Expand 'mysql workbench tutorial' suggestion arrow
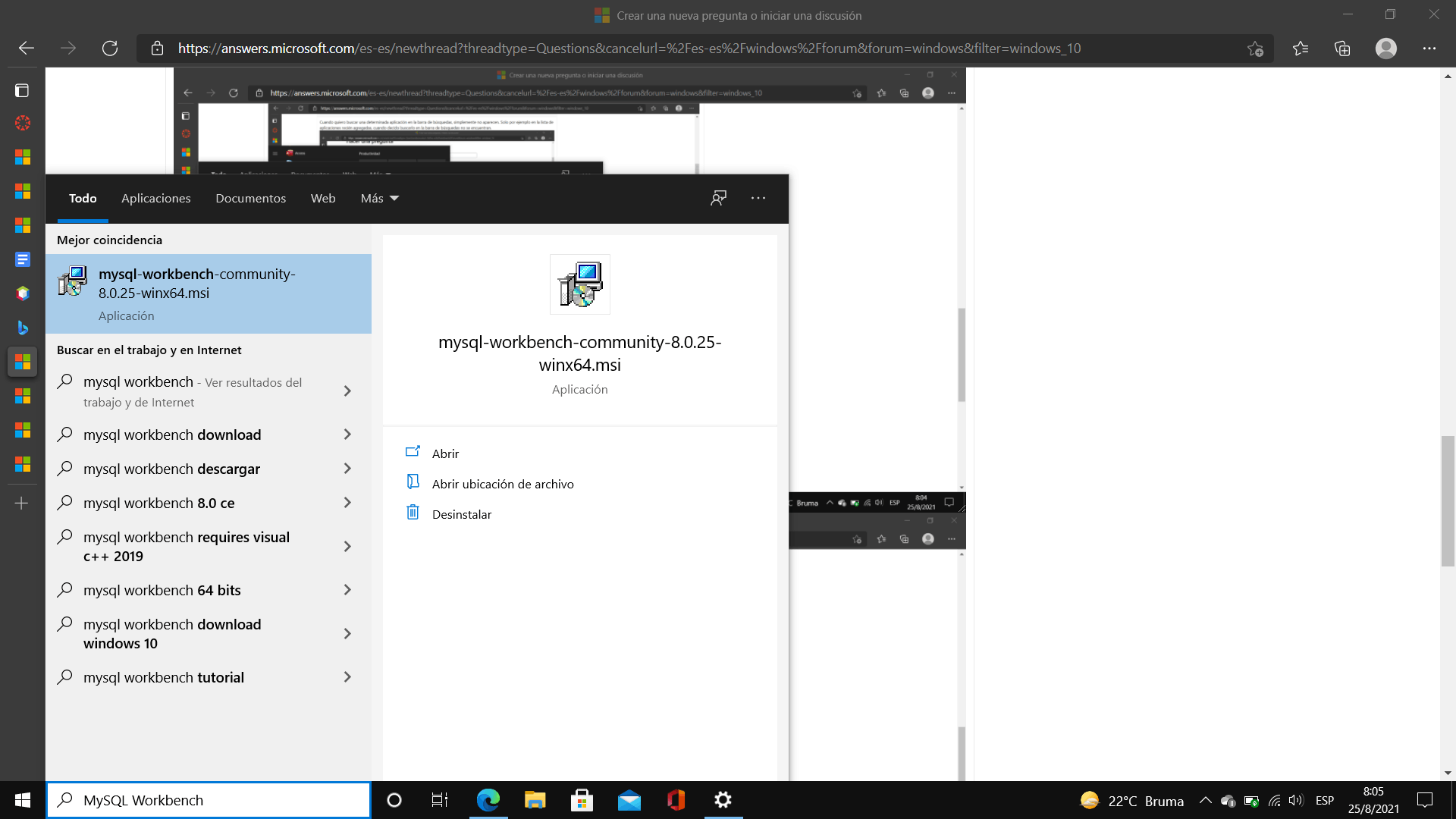The width and height of the screenshot is (1456, 819). (347, 677)
